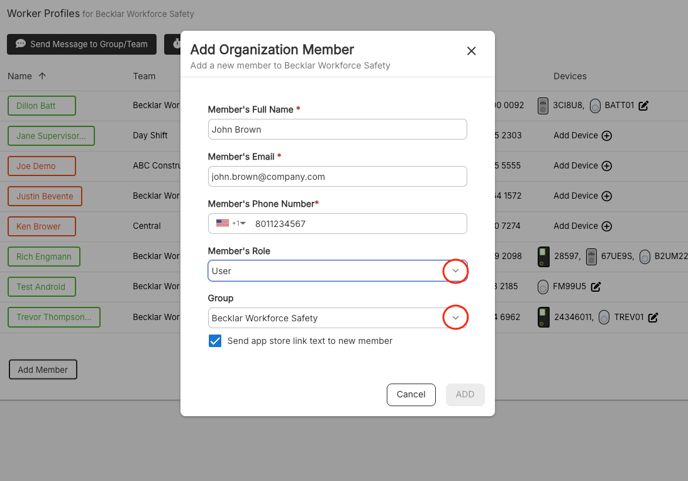Click Add Device text for Joe Demo
Viewport: 688px width, 481px height.
[x=576, y=166]
